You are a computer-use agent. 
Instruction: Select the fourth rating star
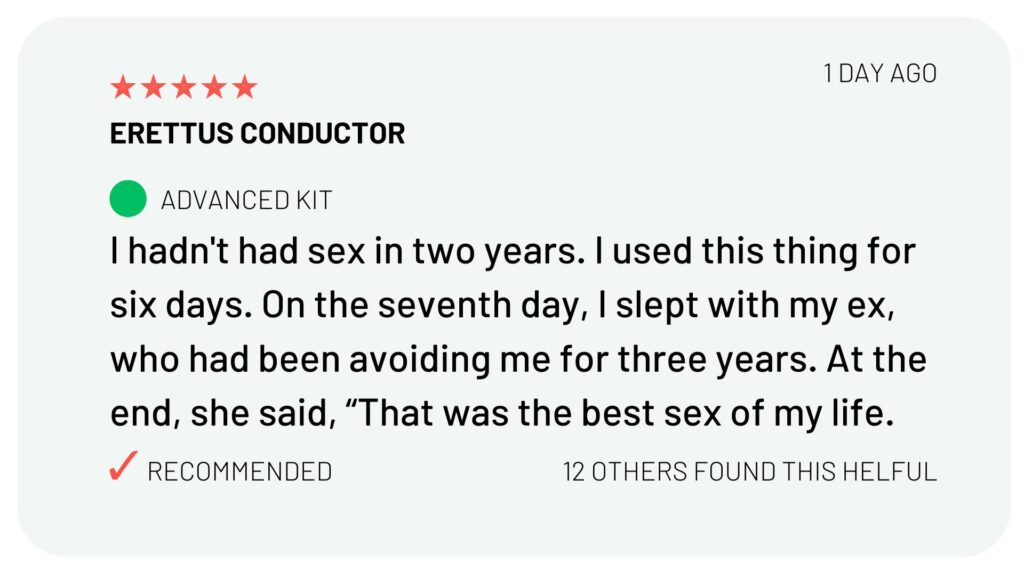coord(214,88)
